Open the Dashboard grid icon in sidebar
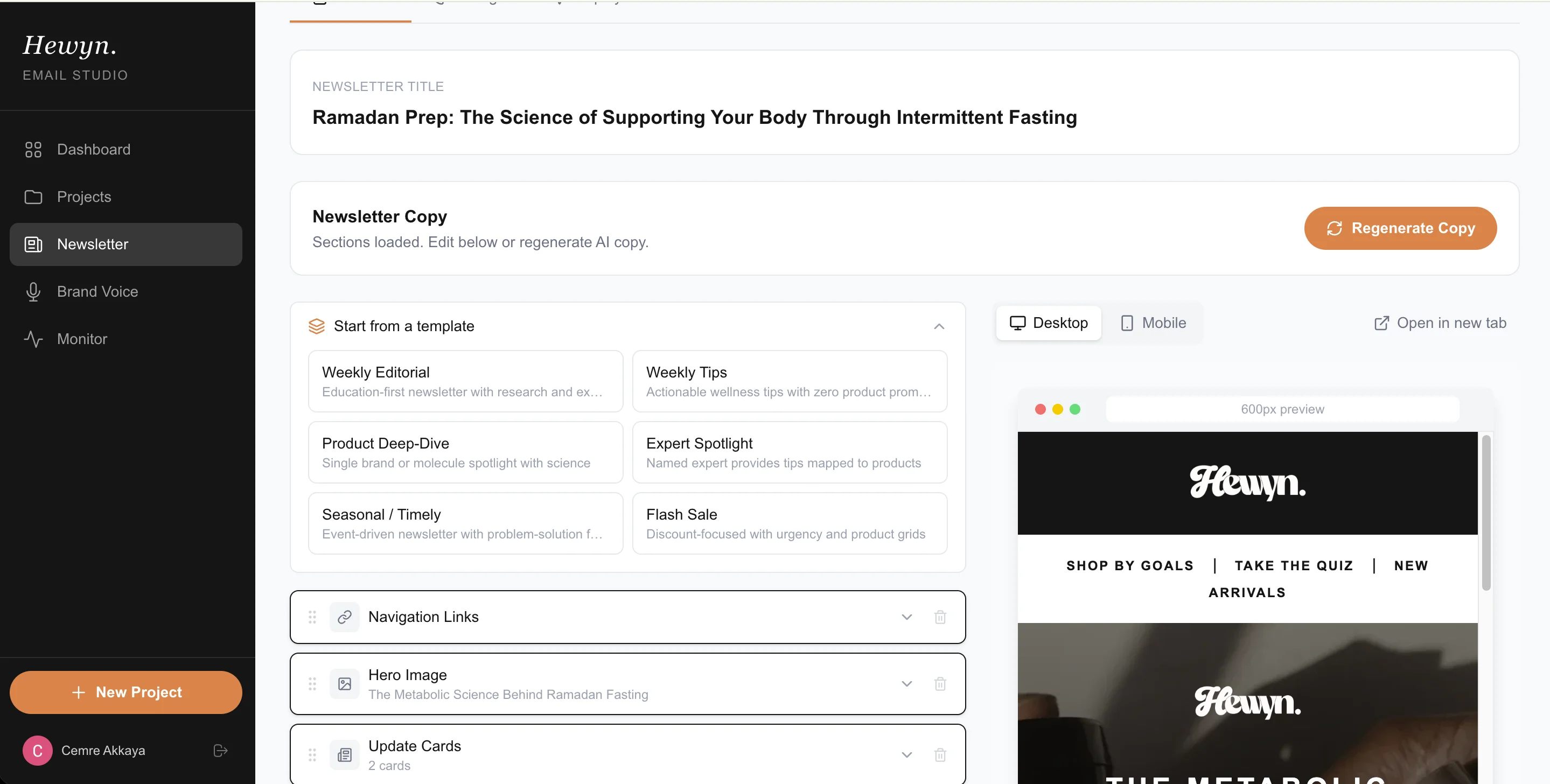Image resolution: width=1550 pixels, height=784 pixels. [x=34, y=149]
